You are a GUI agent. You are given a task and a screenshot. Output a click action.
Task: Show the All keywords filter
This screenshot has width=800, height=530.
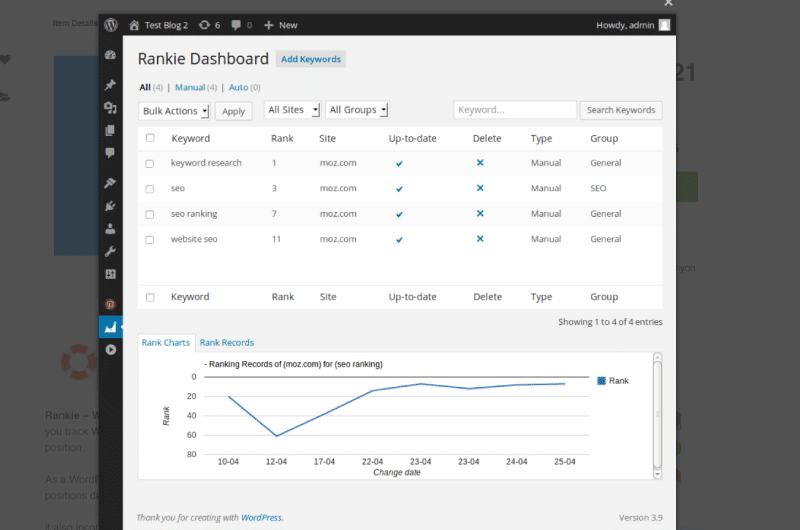tap(145, 87)
